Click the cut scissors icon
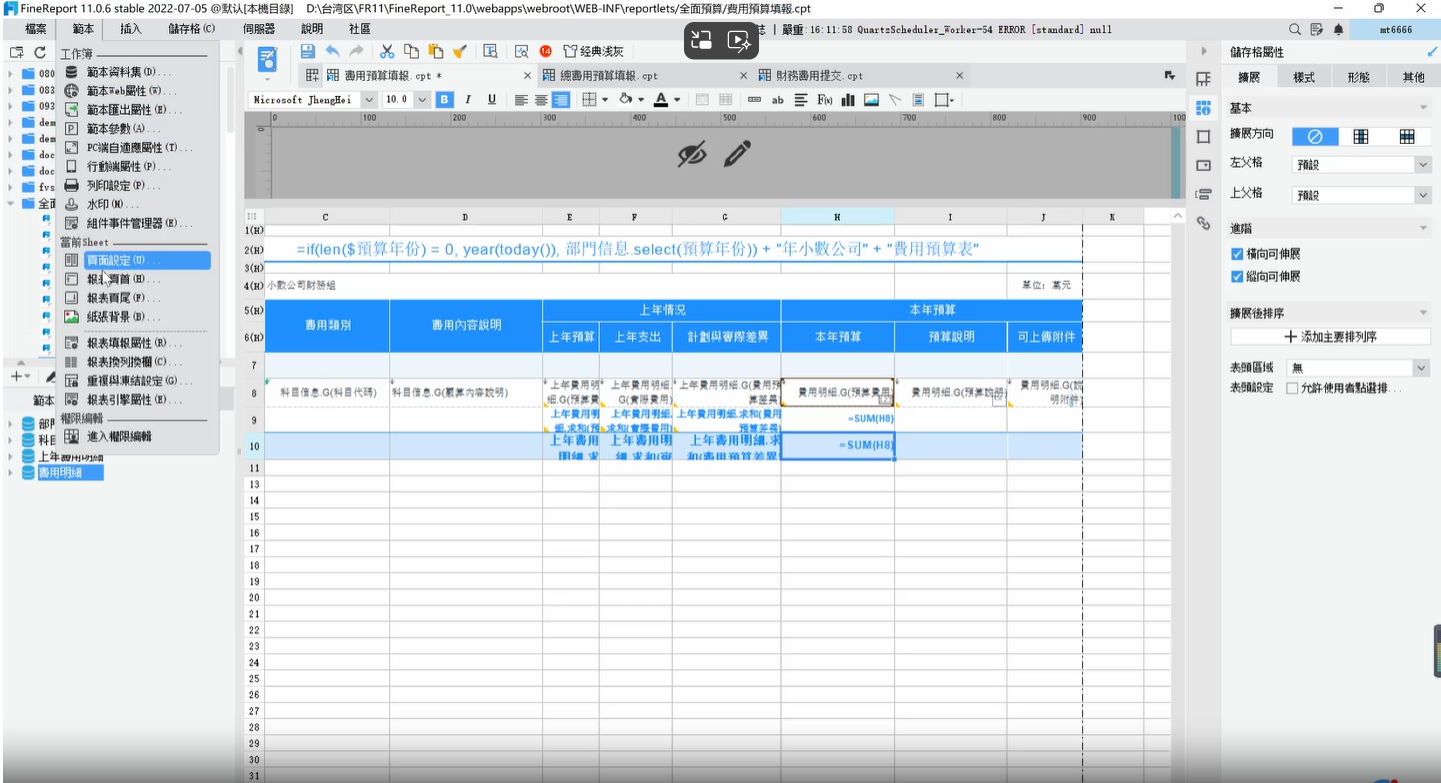The image size is (1441, 783). pyautogui.click(x=386, y=51)
